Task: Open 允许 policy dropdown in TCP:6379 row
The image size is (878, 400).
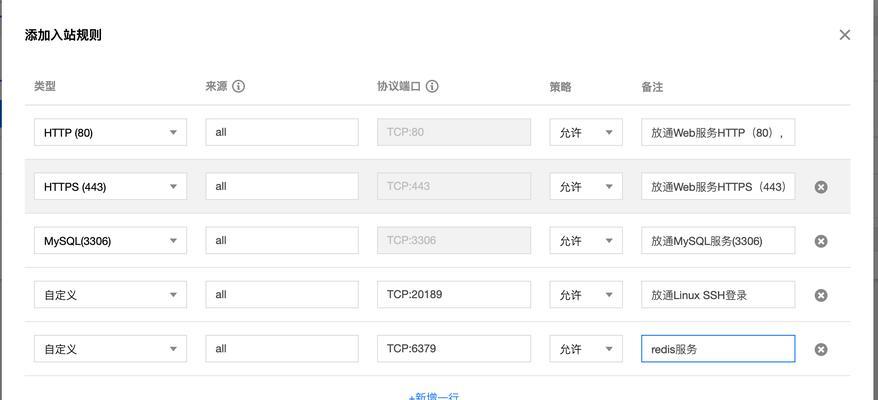Action: 586,348
